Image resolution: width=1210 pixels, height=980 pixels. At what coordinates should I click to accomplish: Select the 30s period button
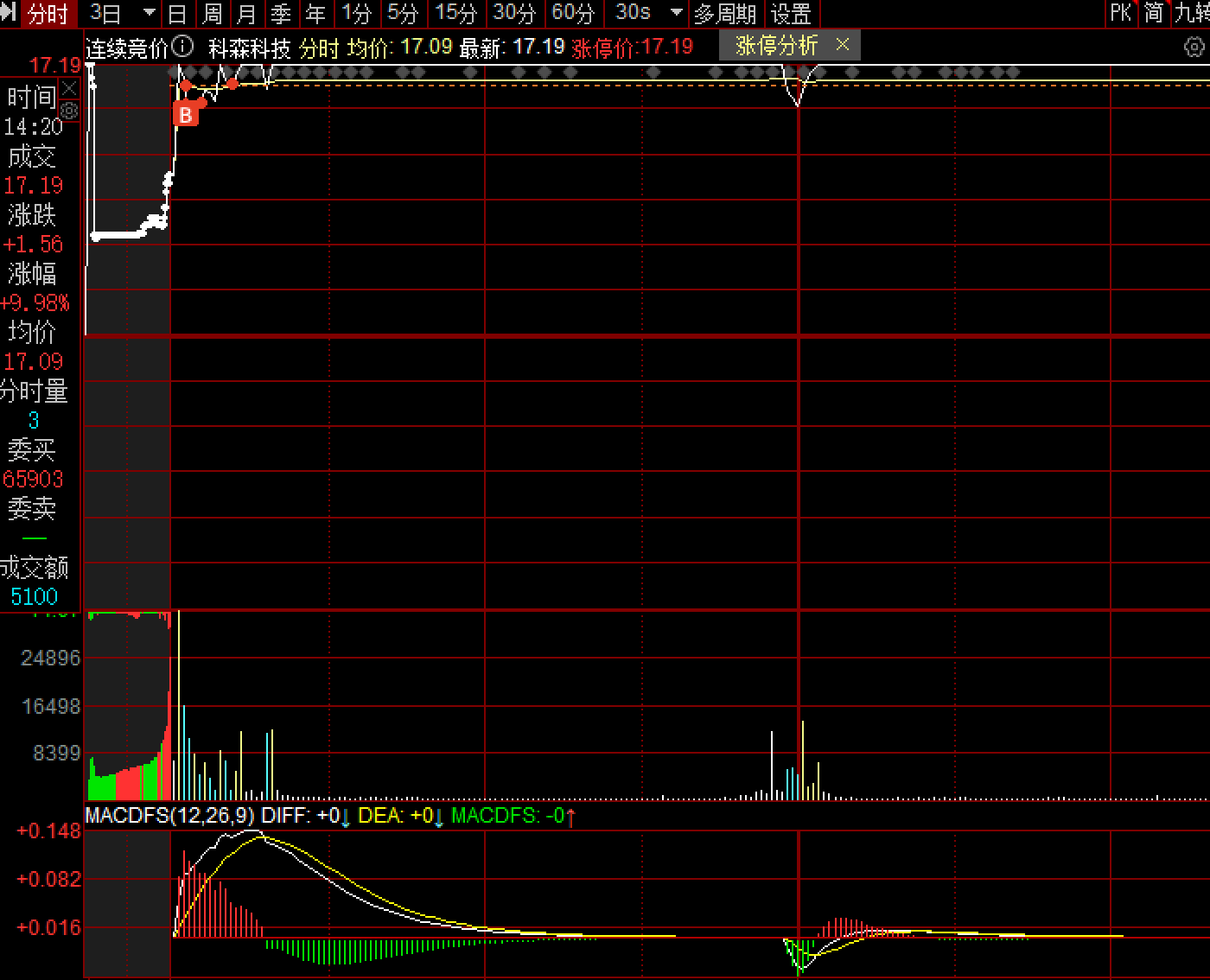[x=633, y=13]
